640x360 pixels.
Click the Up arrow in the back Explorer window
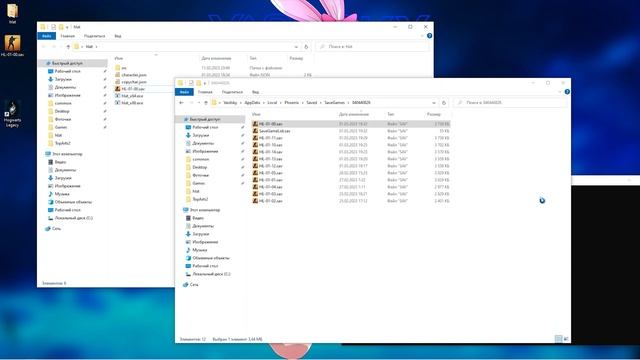click(x=68, y=47)
